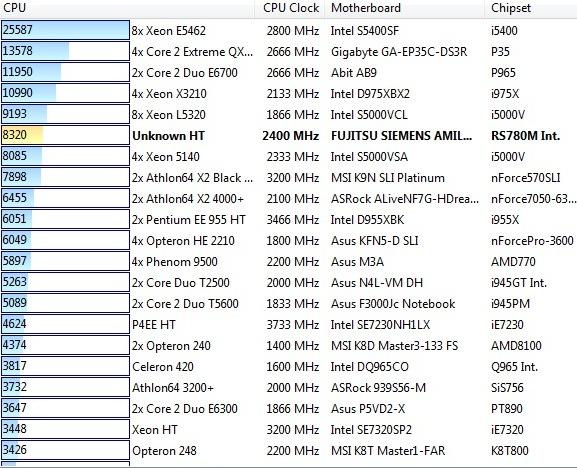Click the MSI K9N SLI Platinum cell

(387, 178)
